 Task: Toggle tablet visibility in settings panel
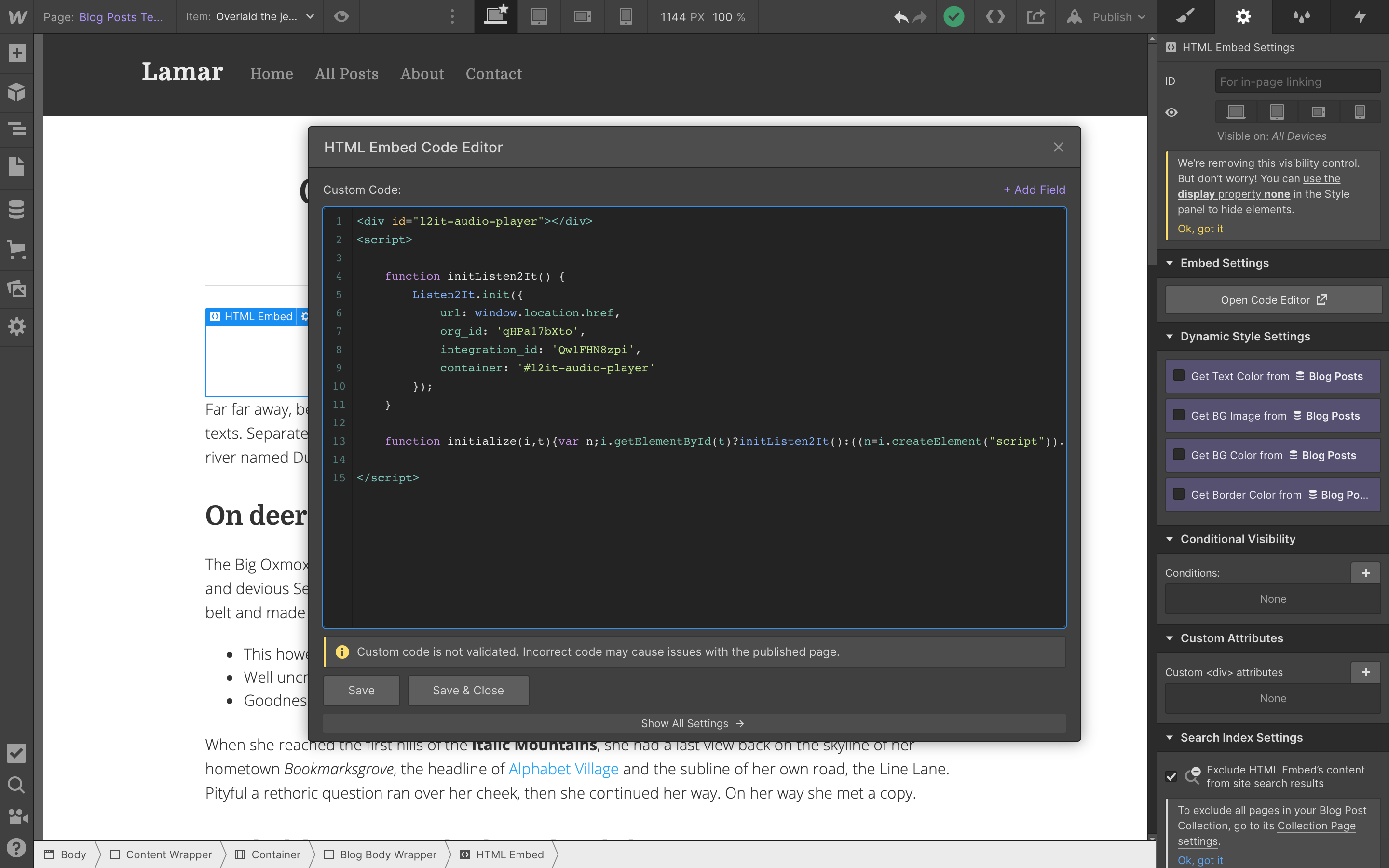[x=1277, y=112]
